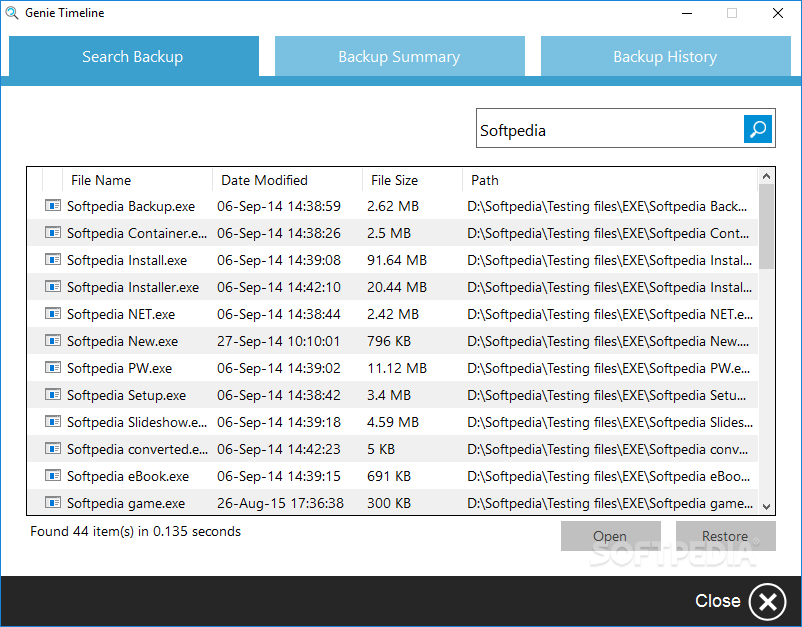
Task: Click the Genie Timeline title bar icon
Action: pos(11,13)
